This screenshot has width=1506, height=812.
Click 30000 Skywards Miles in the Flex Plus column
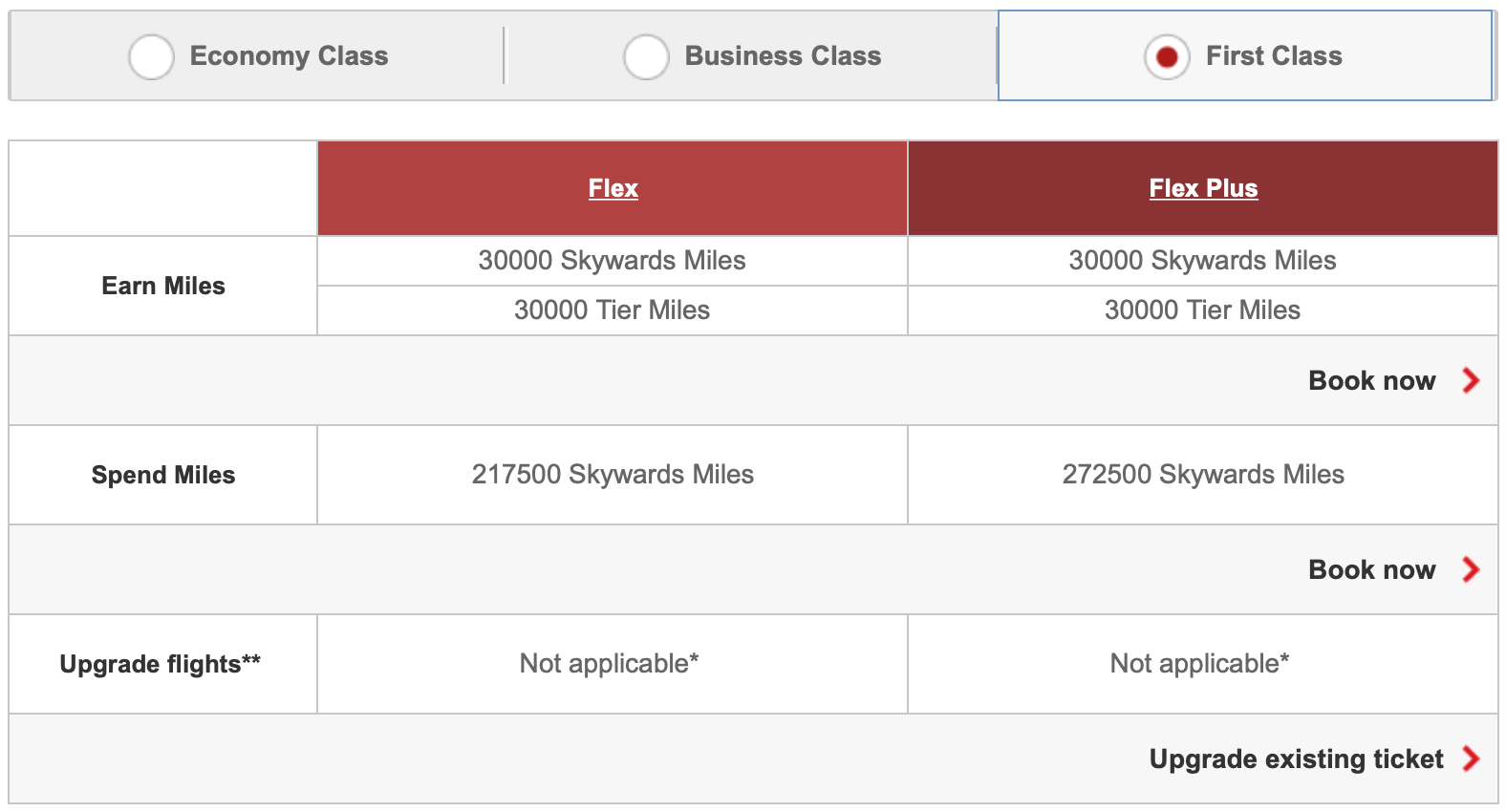[1202, 261]
